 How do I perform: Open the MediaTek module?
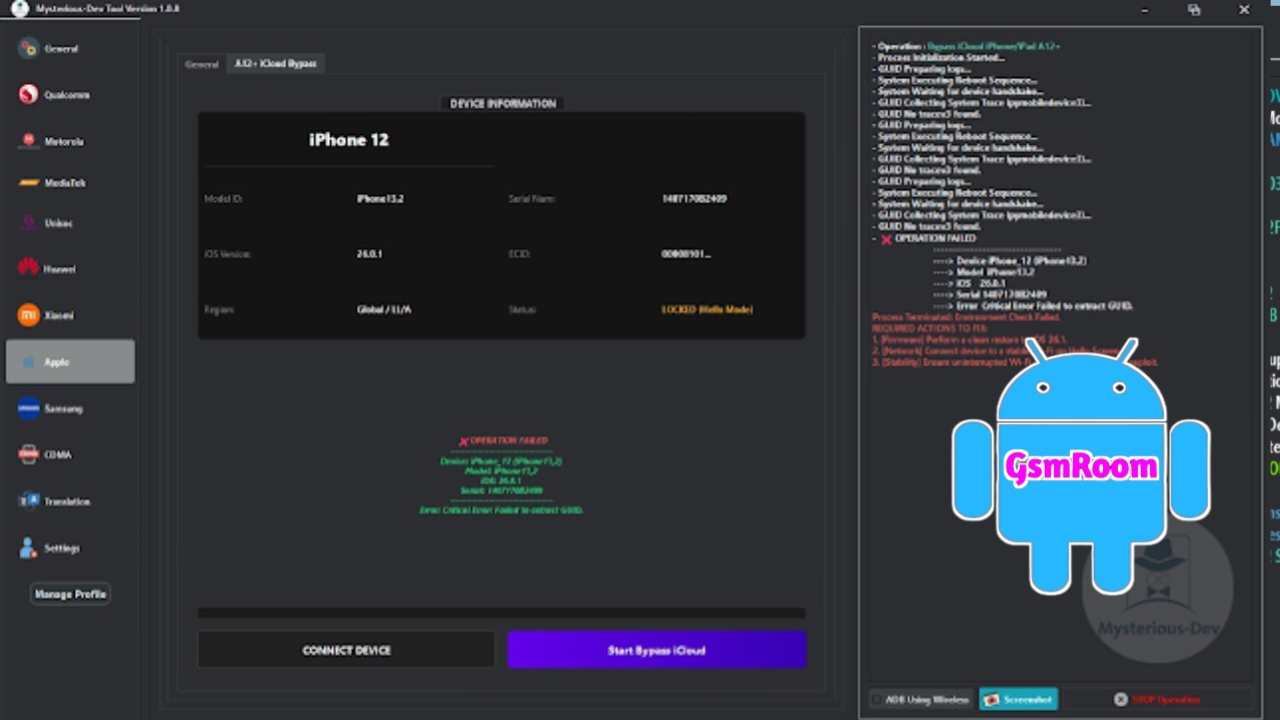(x=64, y=183)
